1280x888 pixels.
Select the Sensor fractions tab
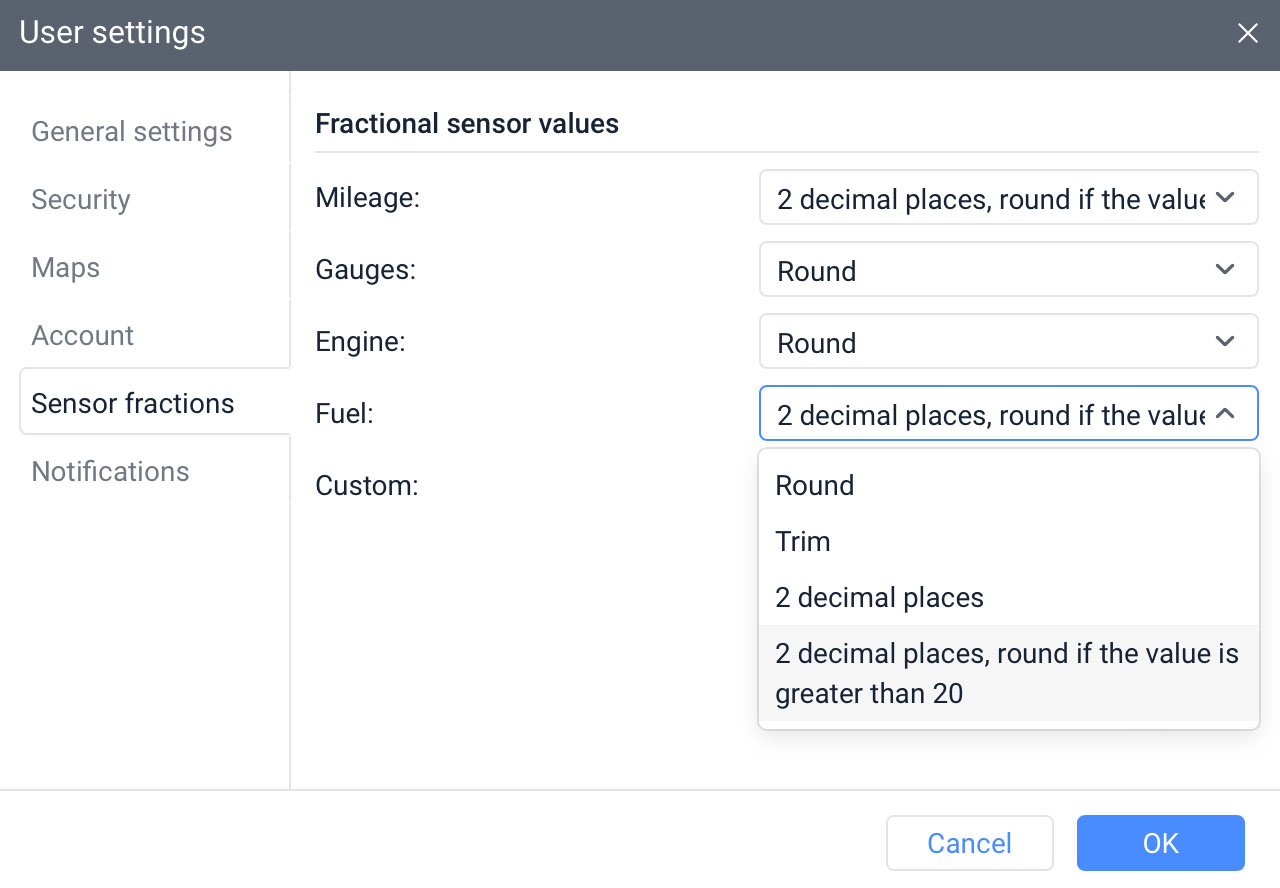tap(133, 403)
